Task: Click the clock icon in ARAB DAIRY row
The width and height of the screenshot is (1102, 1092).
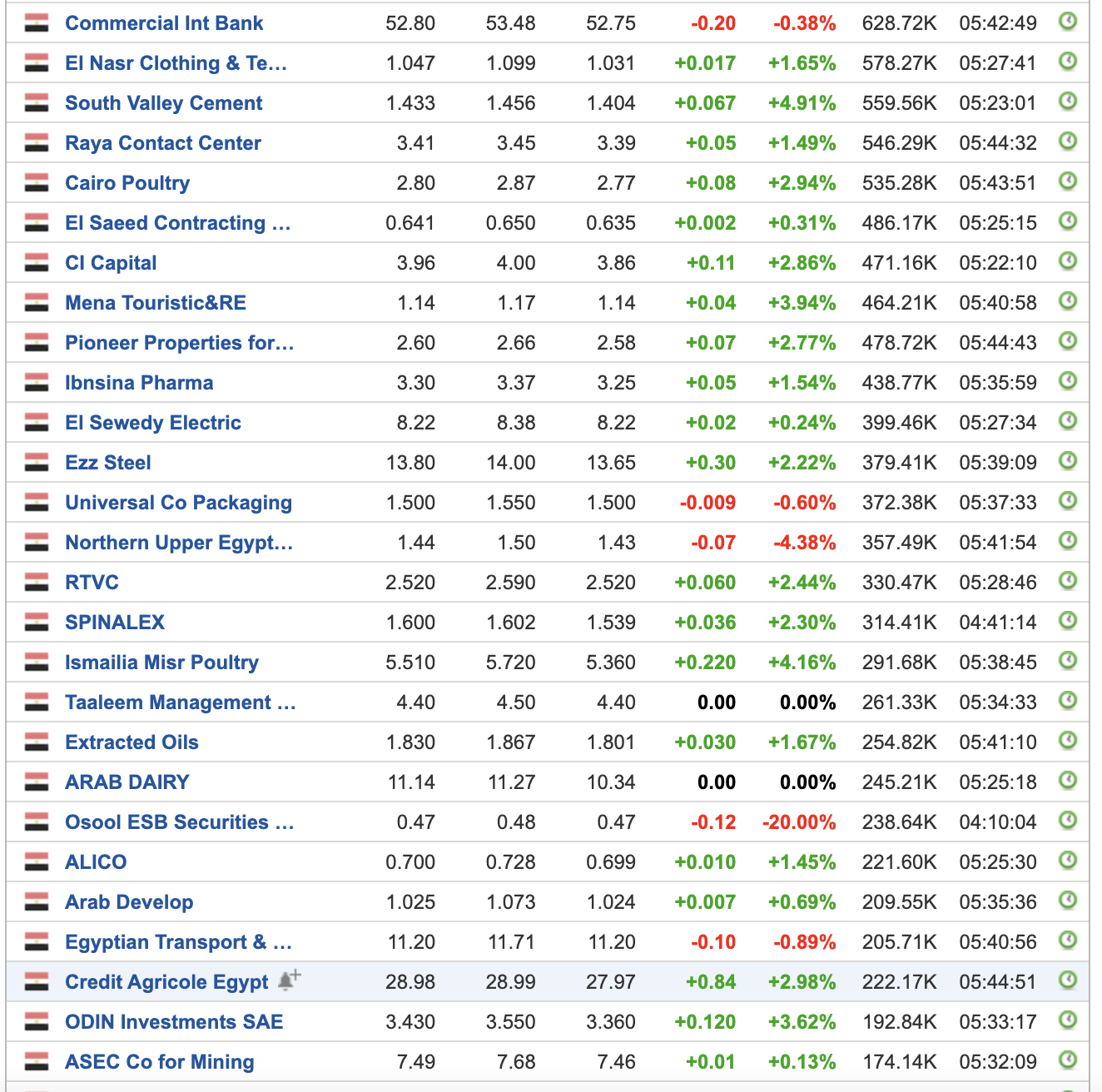Action: [x=1068, y=781]
